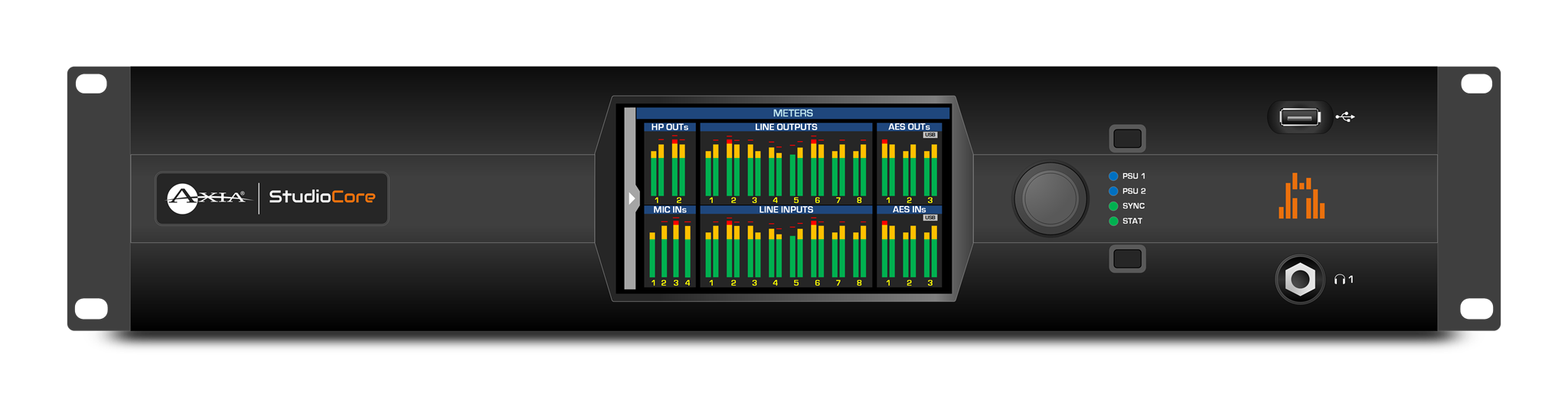Click the METERS title bar
Viewport: 1568px width, 397px height.
click(792, 113)
